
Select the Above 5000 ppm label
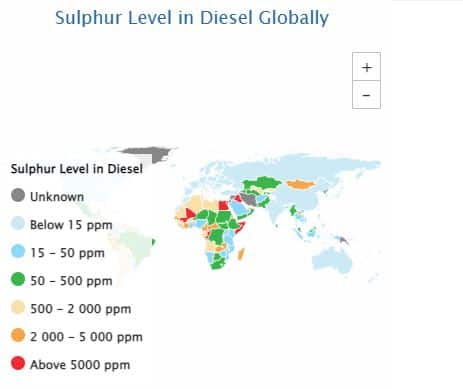pyautogui.click(x=80, y=365)
